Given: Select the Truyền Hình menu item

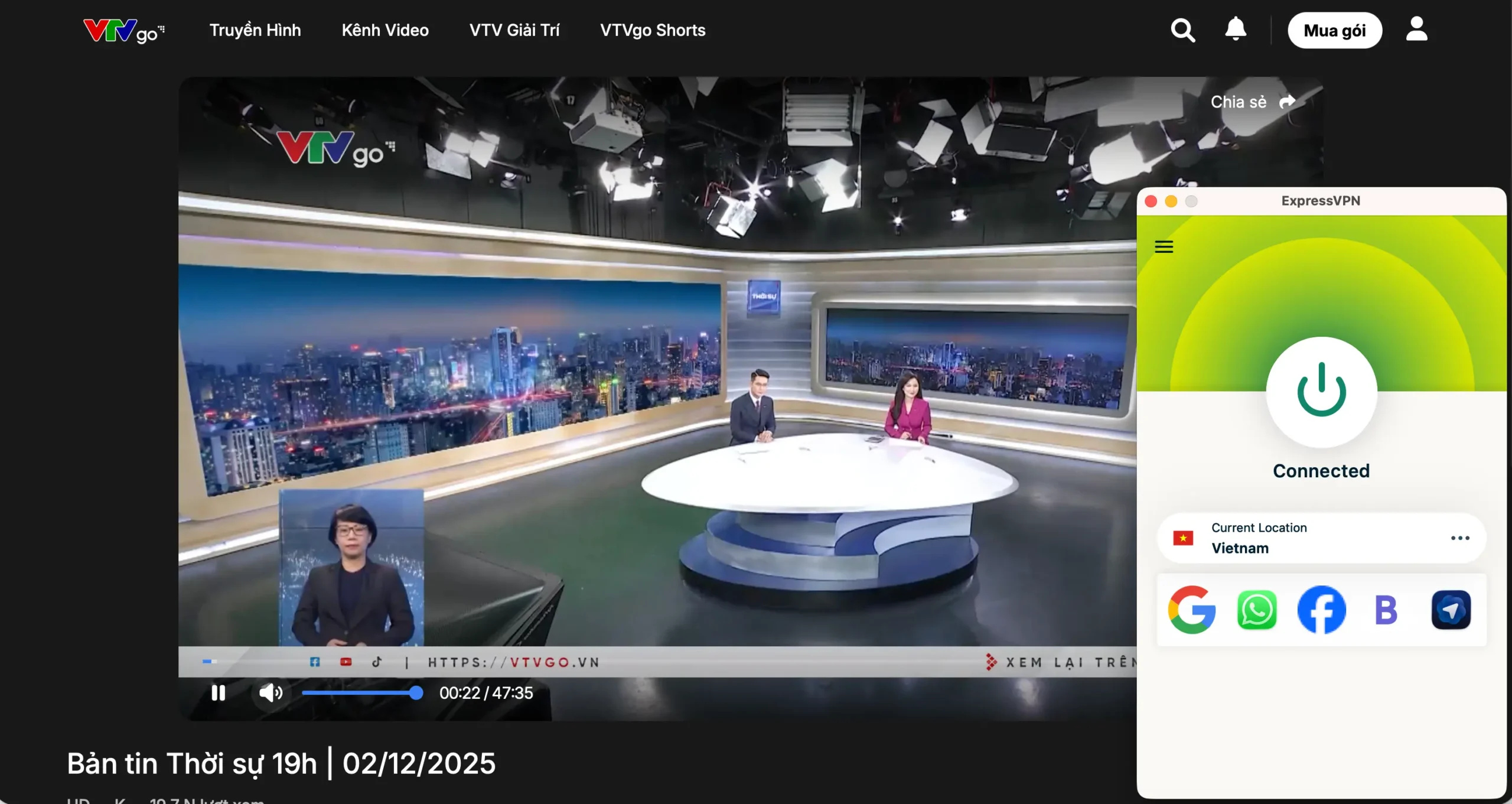Looking at the screenshot, I should pos(255,30).
